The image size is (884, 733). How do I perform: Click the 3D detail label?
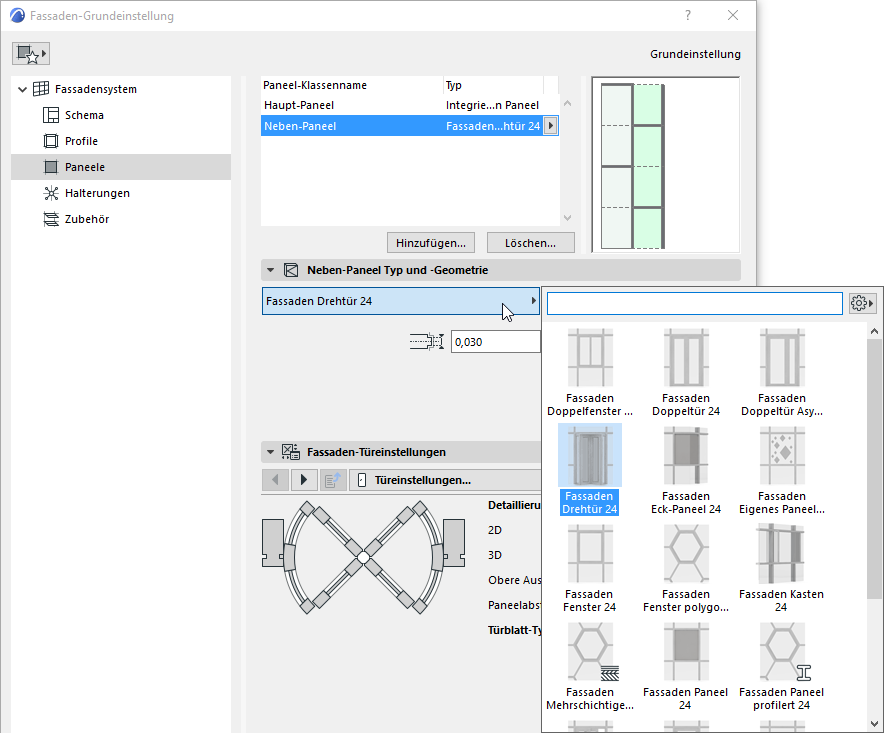pyautogui.click(x=494, y=555)
